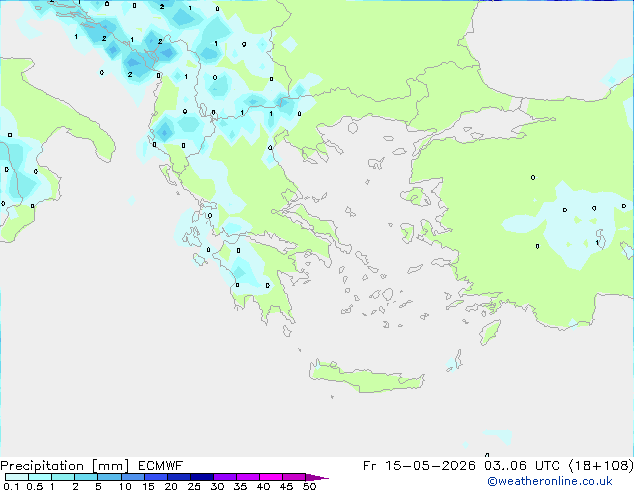Pick the 15–20 mm legend color swatch
The width and height of the screenshot is (634, 490).
click(x=156, y=477)
